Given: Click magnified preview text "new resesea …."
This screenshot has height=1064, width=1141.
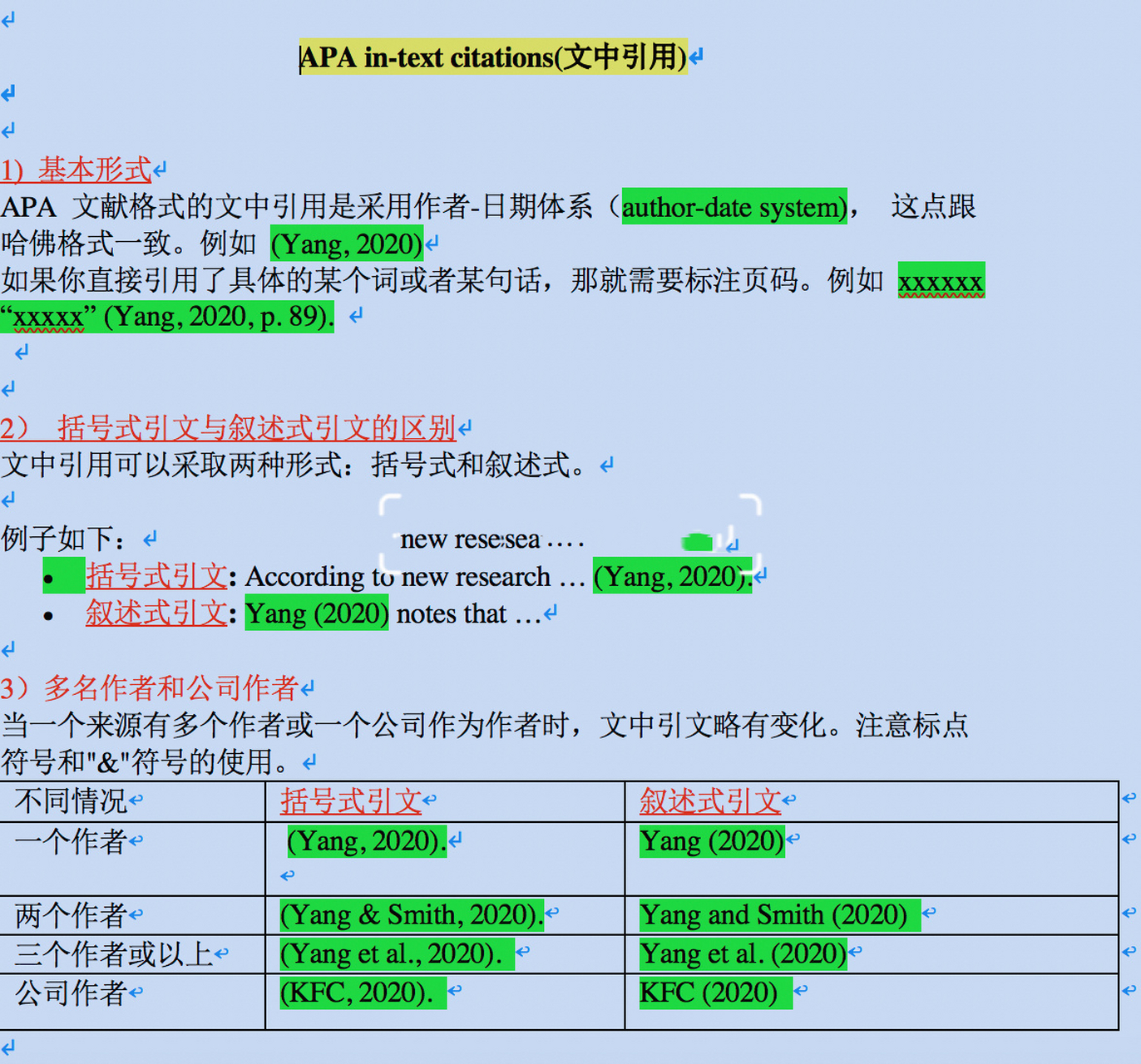Looking at the screenshot, I should click(492, 539).
